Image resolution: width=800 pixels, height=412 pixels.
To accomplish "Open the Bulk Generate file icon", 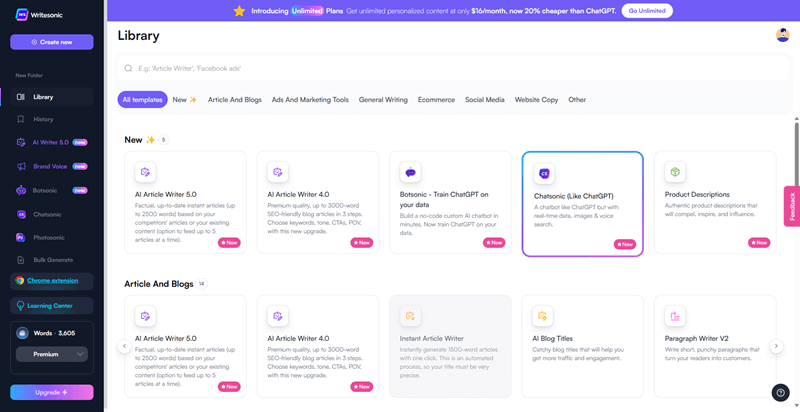I will coord(20,260).
